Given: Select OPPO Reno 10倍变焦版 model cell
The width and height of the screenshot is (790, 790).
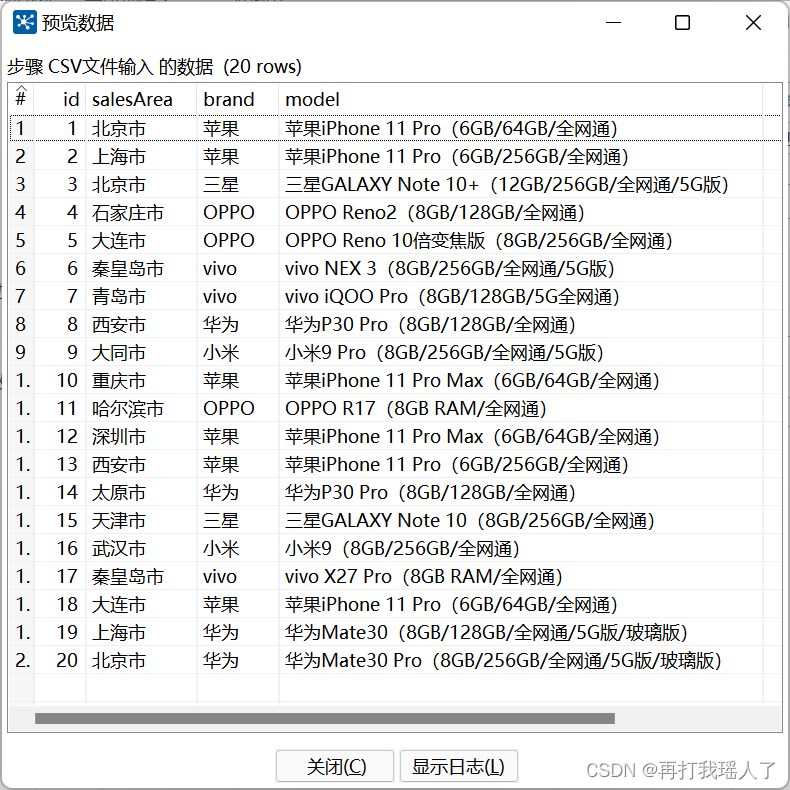Looking at the screenshot, I should pyautogui.click(x=520, y=240).
